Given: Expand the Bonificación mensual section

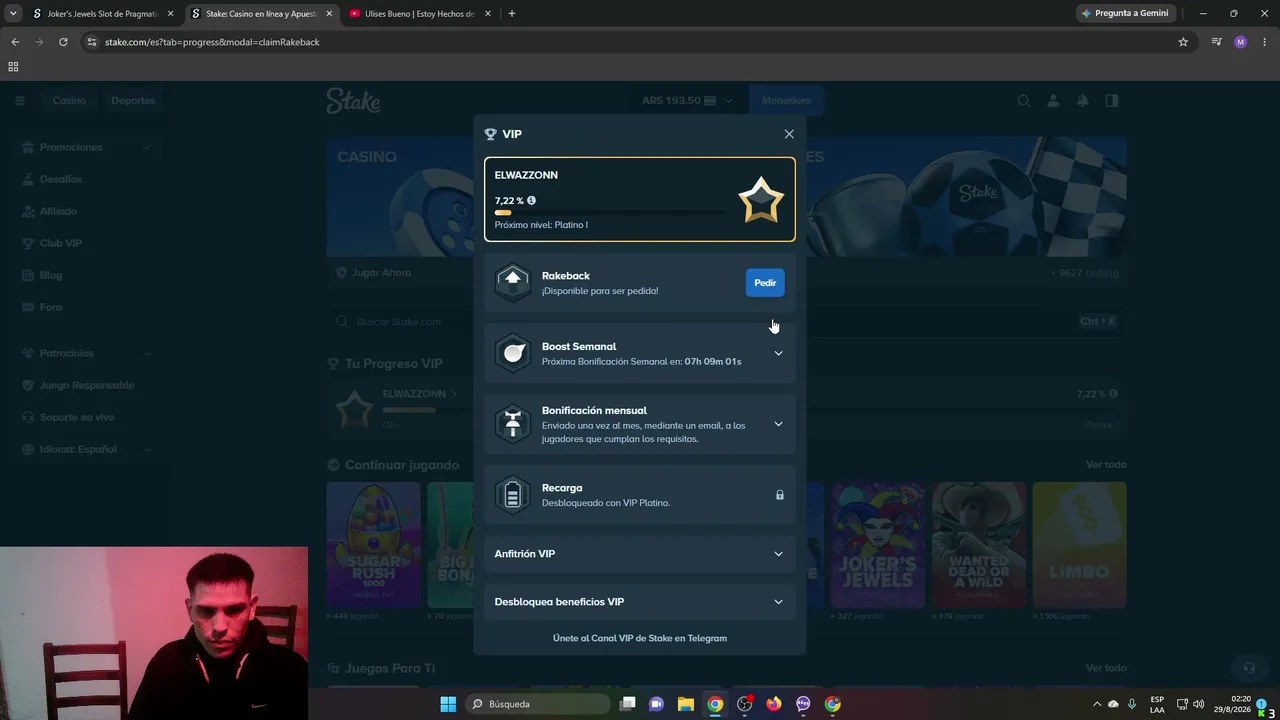Looking at the screenshot, I should click(x=779, y=424).
